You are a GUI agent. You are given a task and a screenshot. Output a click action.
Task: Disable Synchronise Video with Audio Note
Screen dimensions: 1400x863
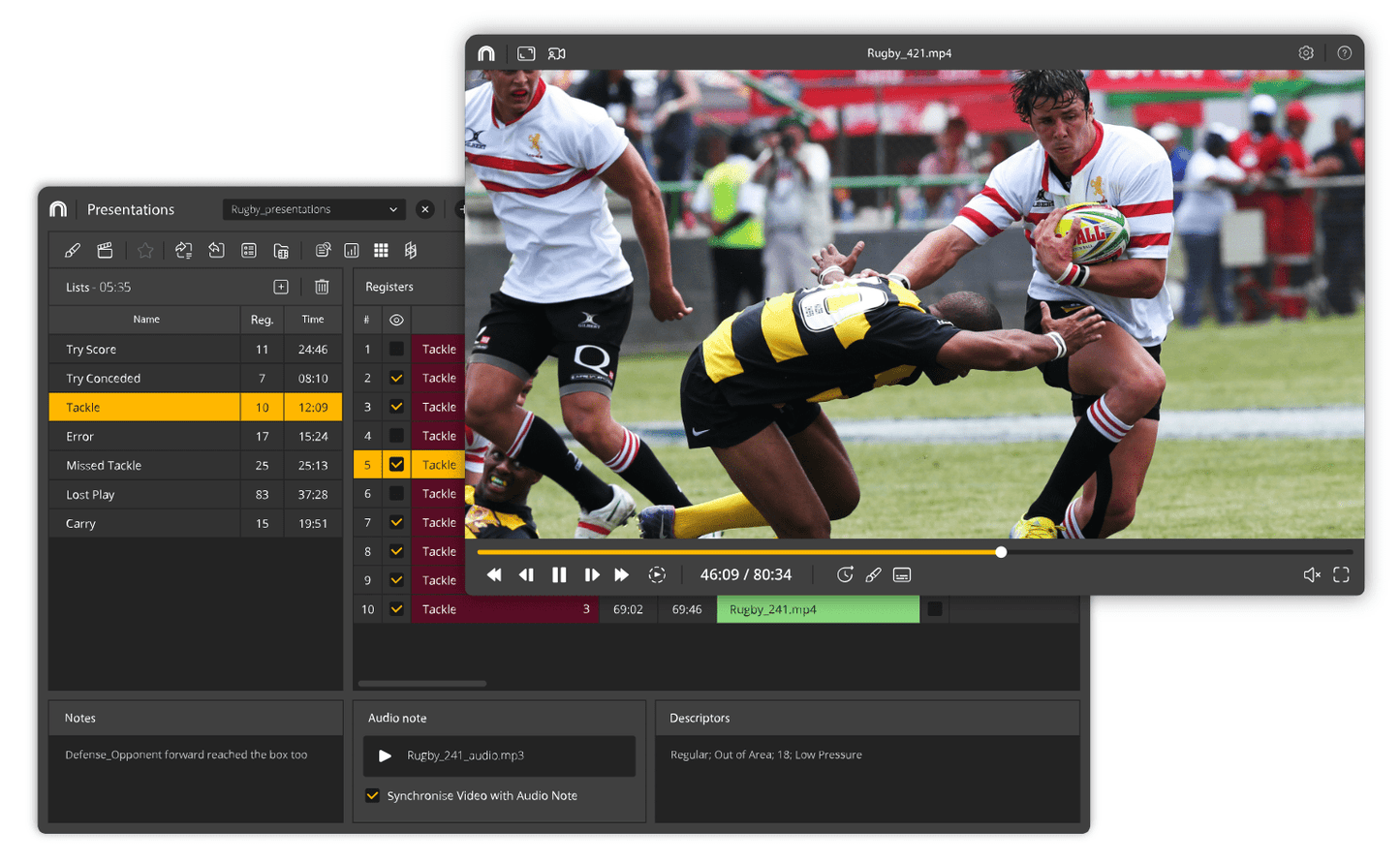[x=372, y=795]
